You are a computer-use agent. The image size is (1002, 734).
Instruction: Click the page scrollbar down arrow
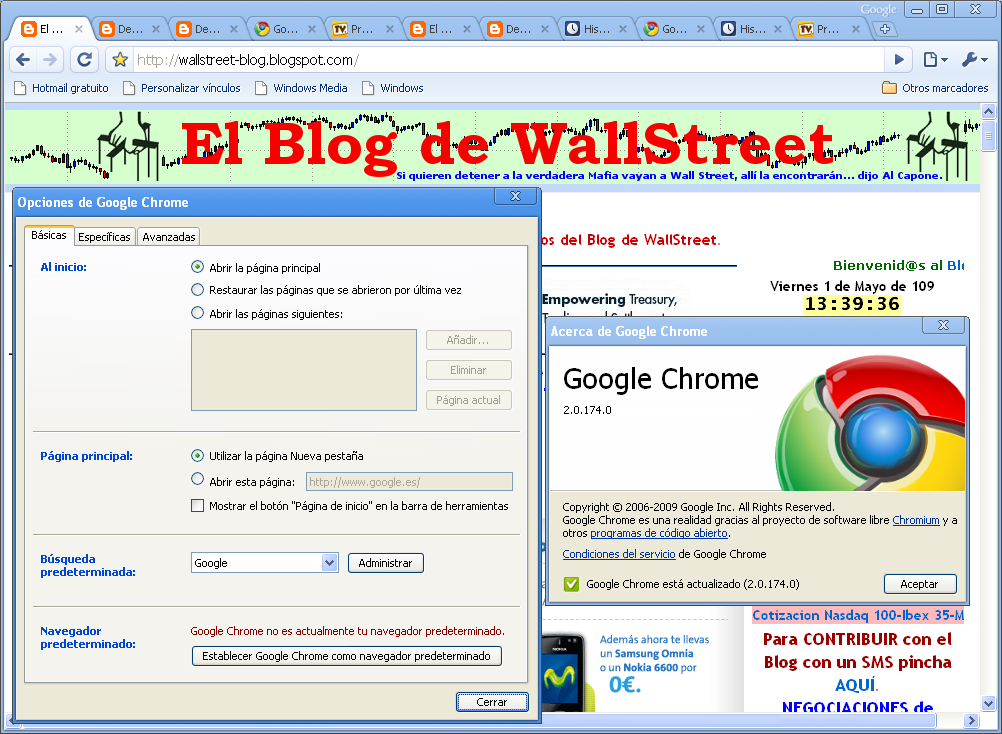coord(989,704)
